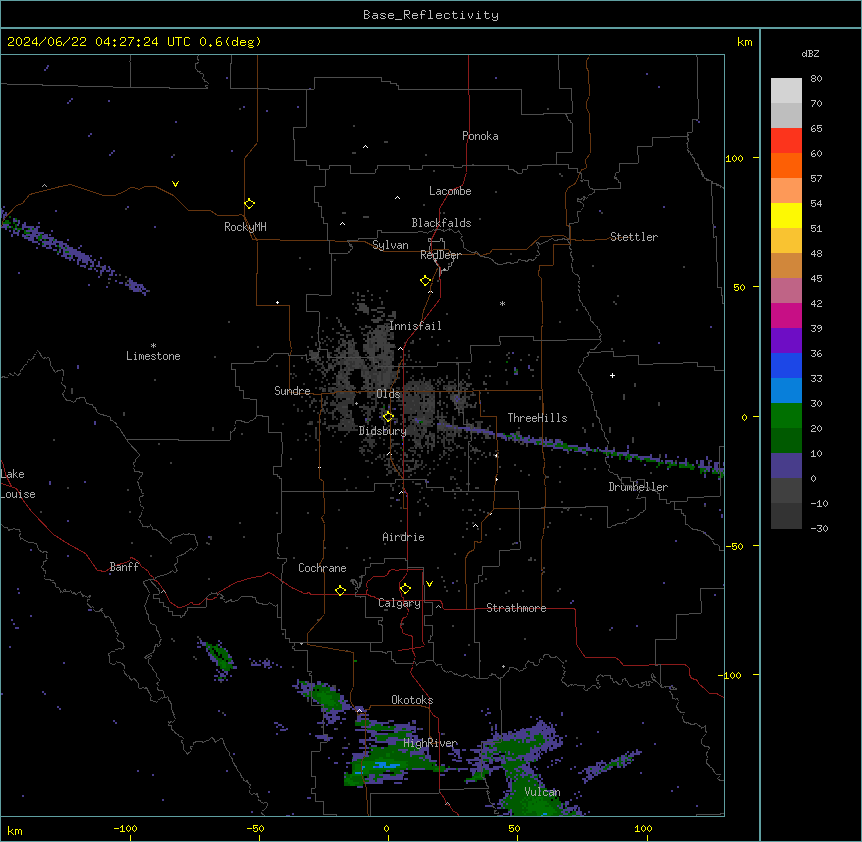Click the 80 value on the dBZ legend
The height and width of the screenshot is (842, 862).
pos(816,79)
